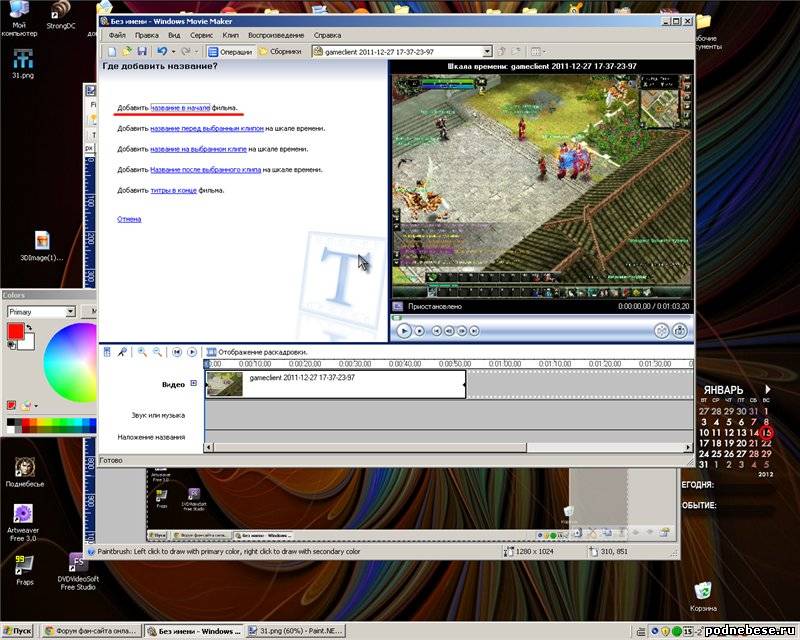The width and height of the screenshot is (800, 640).
Task: Zoom in on the timeline
Action: (142, 352)
